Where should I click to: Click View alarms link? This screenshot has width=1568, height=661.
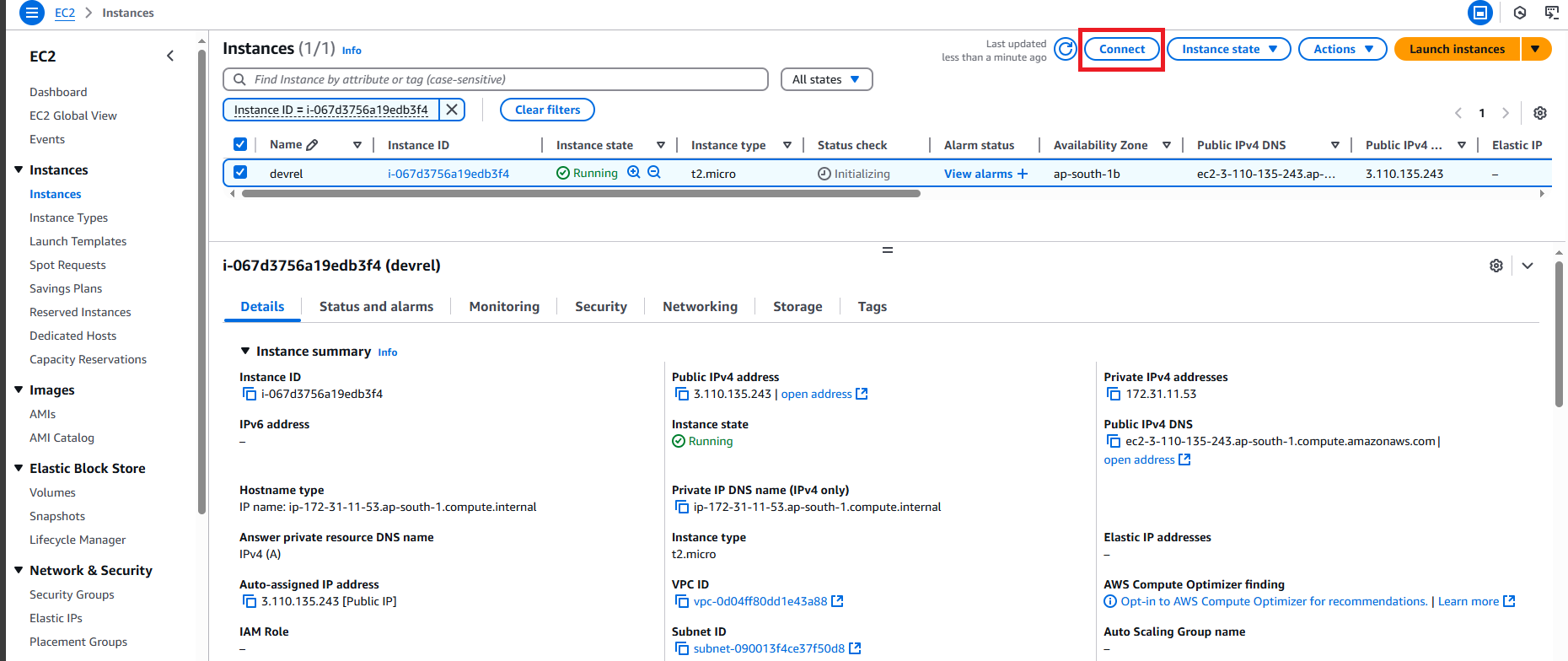(x=978, y=174)
